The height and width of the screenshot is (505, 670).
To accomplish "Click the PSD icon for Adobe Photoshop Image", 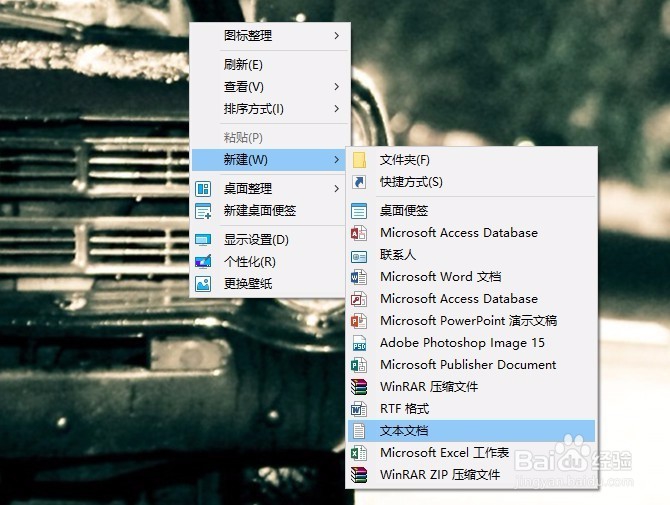I will pyautogui.click(x=359, y=343).
